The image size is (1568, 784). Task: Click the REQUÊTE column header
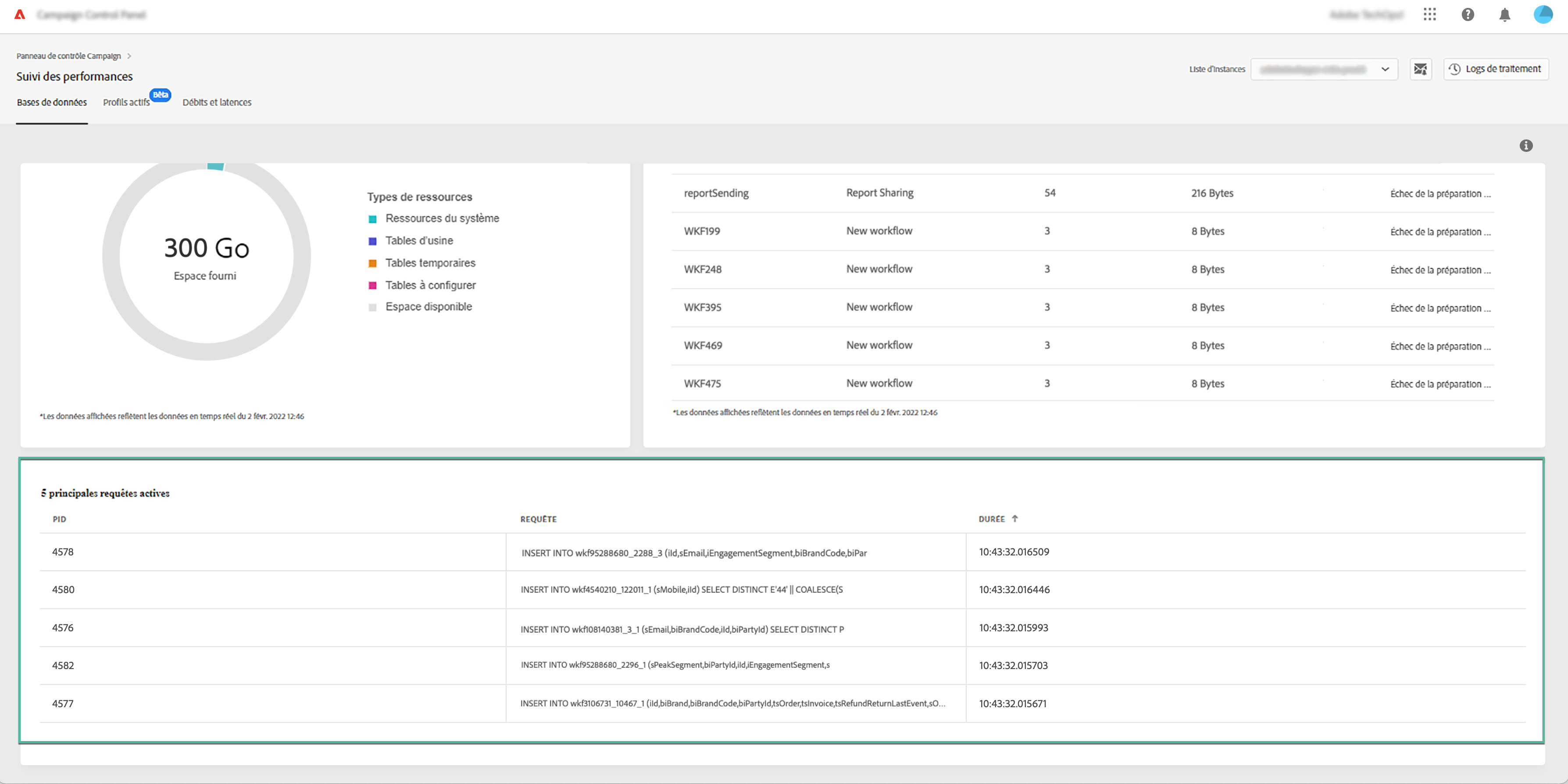click(538, 519)
